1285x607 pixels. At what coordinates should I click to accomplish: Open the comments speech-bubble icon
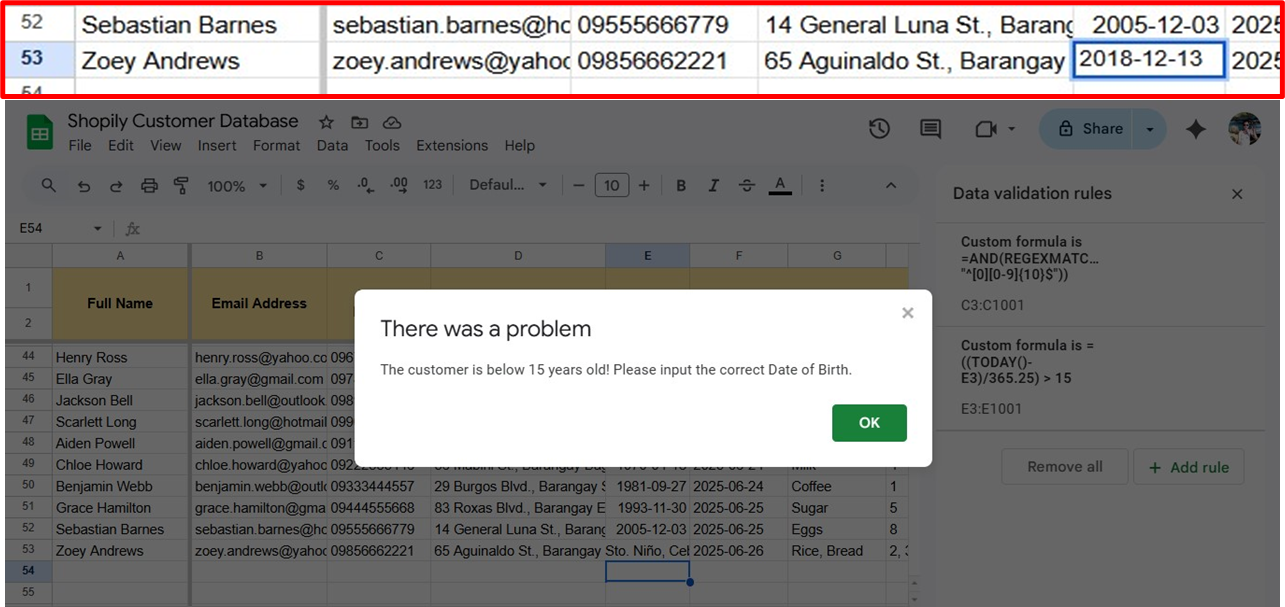click(931, 129)
